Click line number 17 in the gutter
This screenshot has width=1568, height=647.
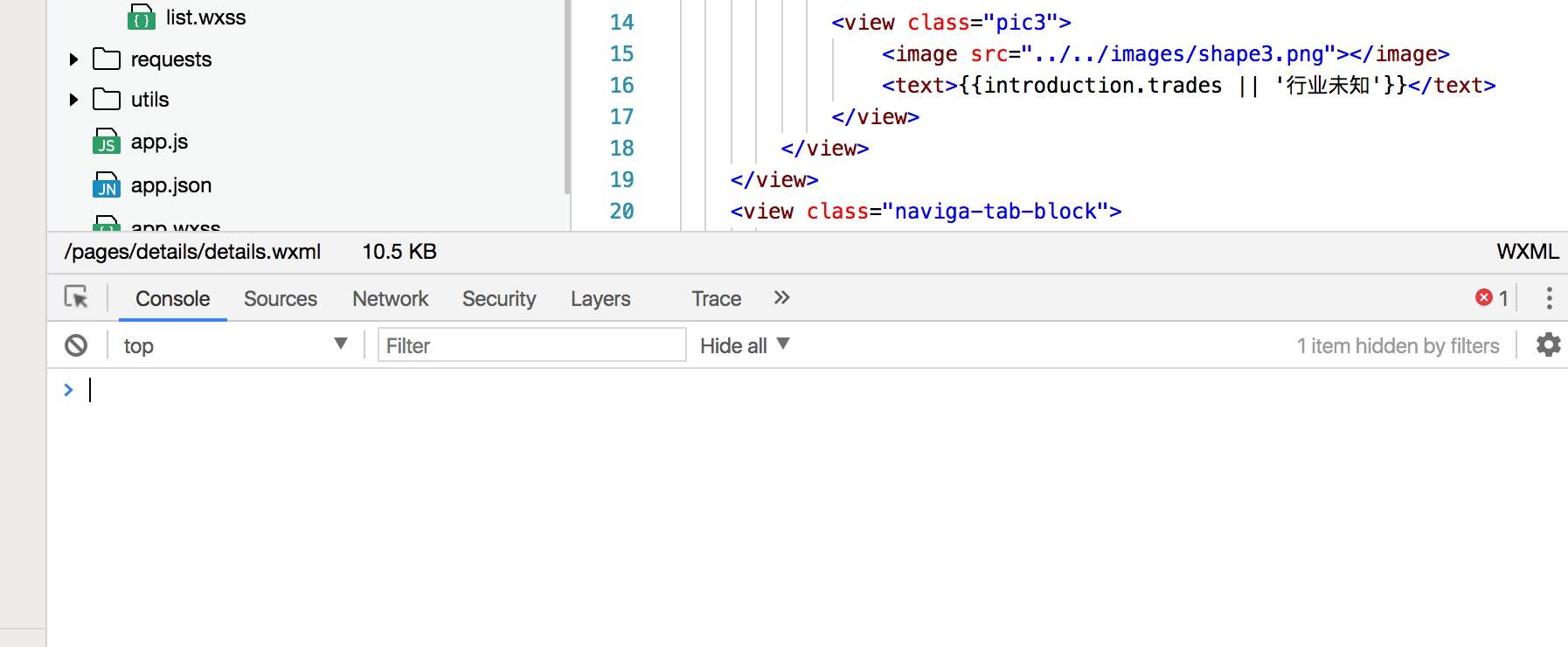tap(622, 116)
